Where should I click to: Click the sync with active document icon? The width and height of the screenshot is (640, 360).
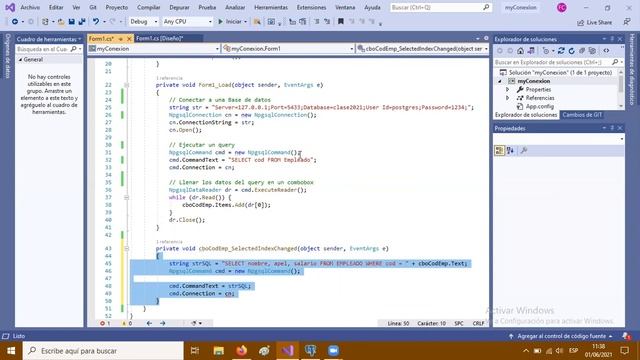(561, 51)
